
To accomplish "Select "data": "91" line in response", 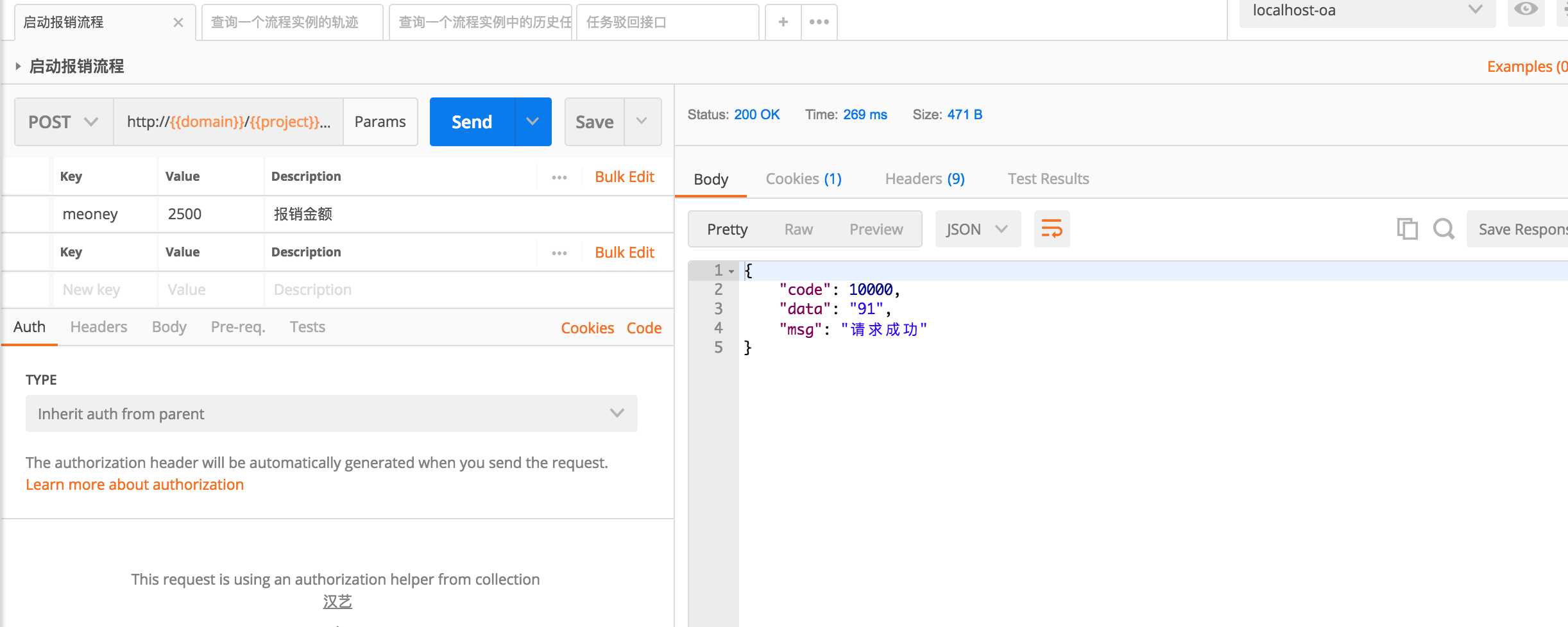I will [x=835, y=309].
